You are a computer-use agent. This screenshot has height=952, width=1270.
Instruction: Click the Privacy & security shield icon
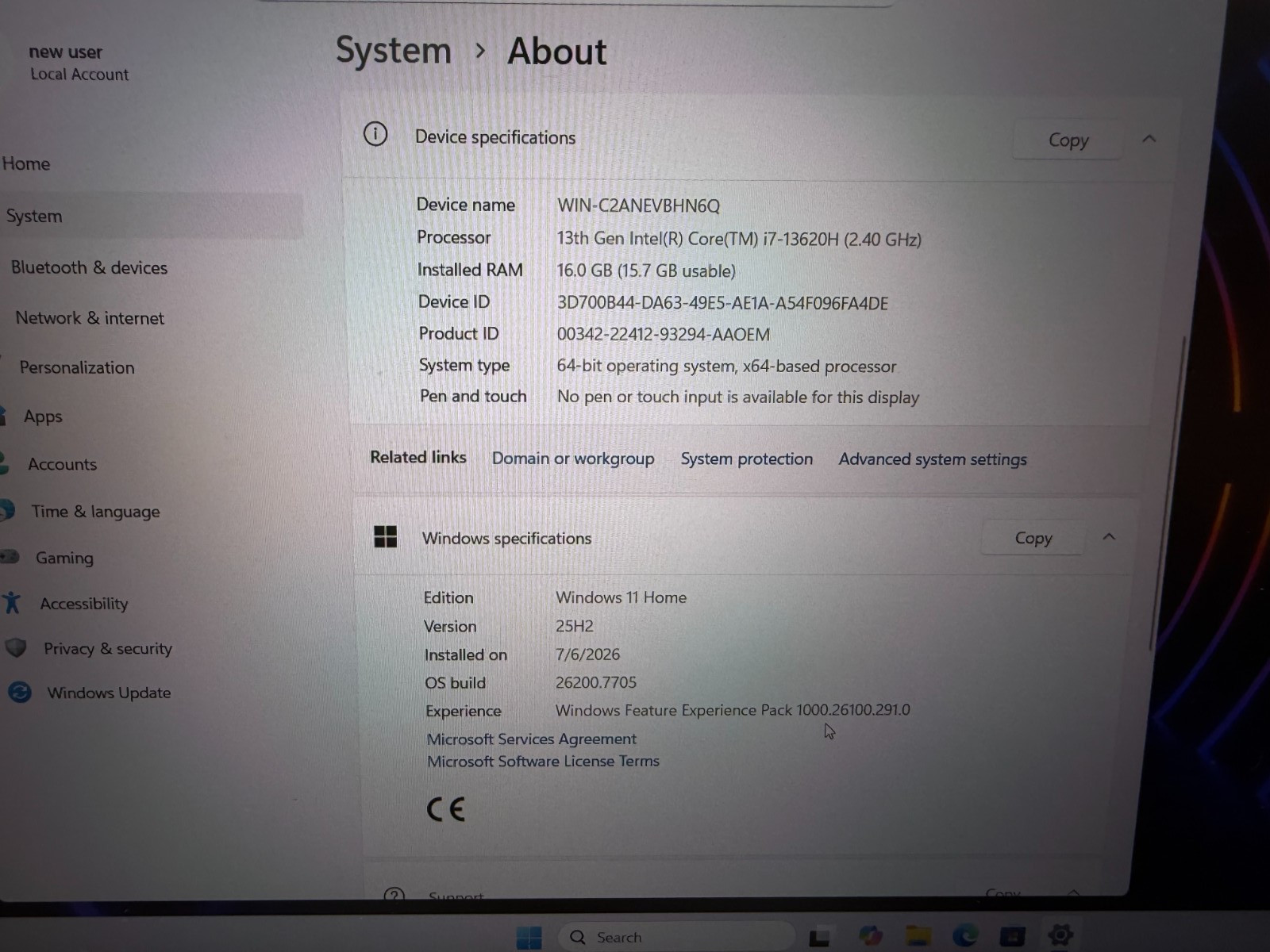point(16,648)
